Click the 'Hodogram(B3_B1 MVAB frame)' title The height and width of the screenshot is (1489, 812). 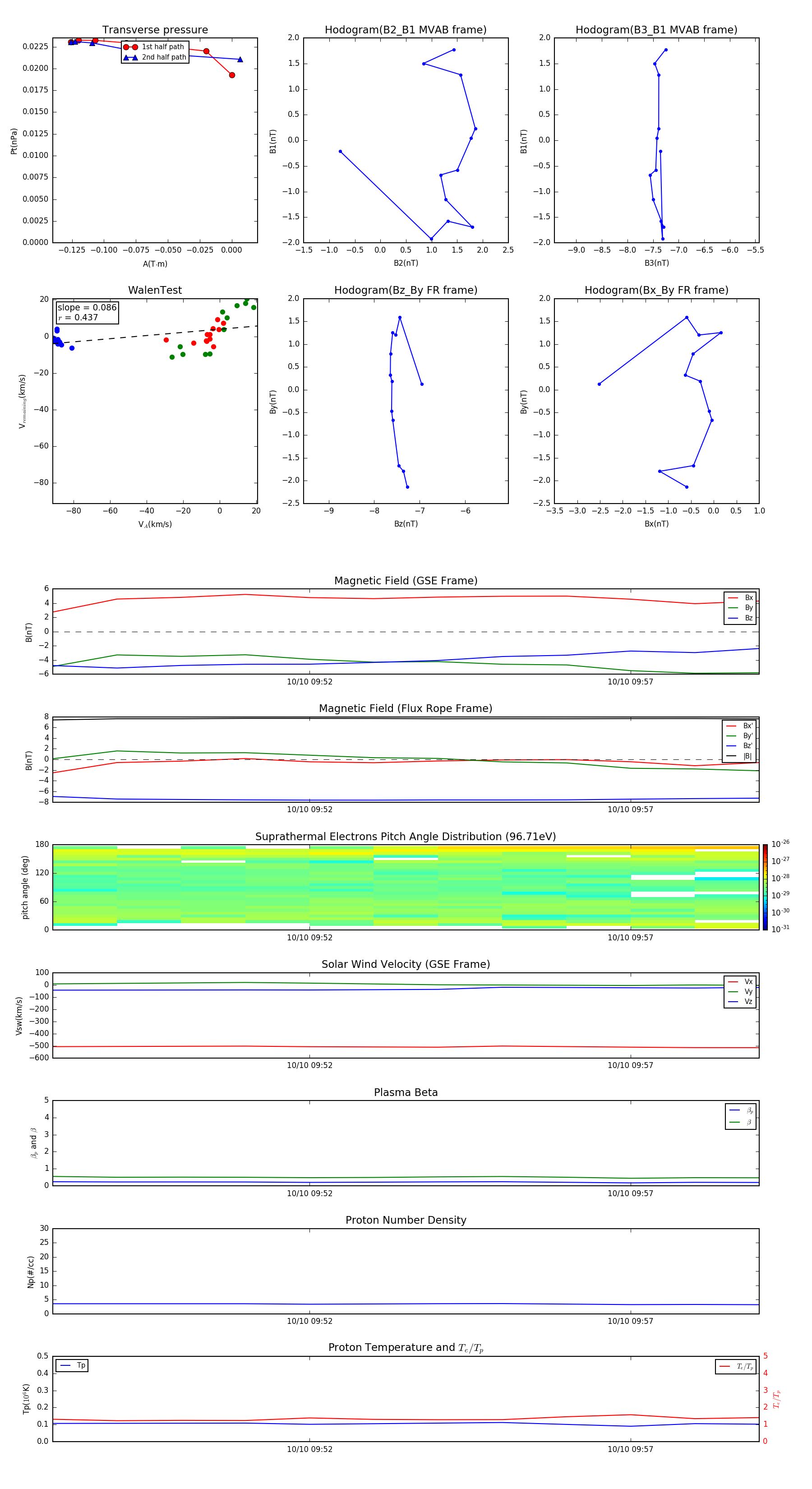(x=656, y=30)
